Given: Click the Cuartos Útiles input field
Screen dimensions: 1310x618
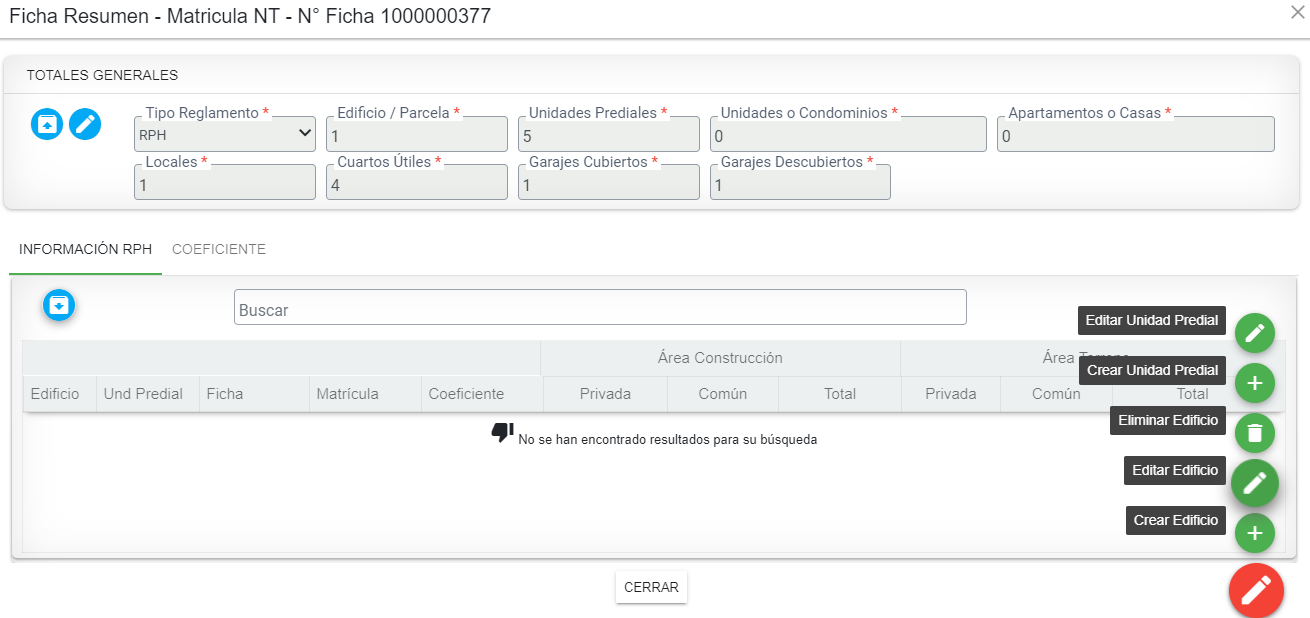Looking at the screenshot, I should [416, 183].
